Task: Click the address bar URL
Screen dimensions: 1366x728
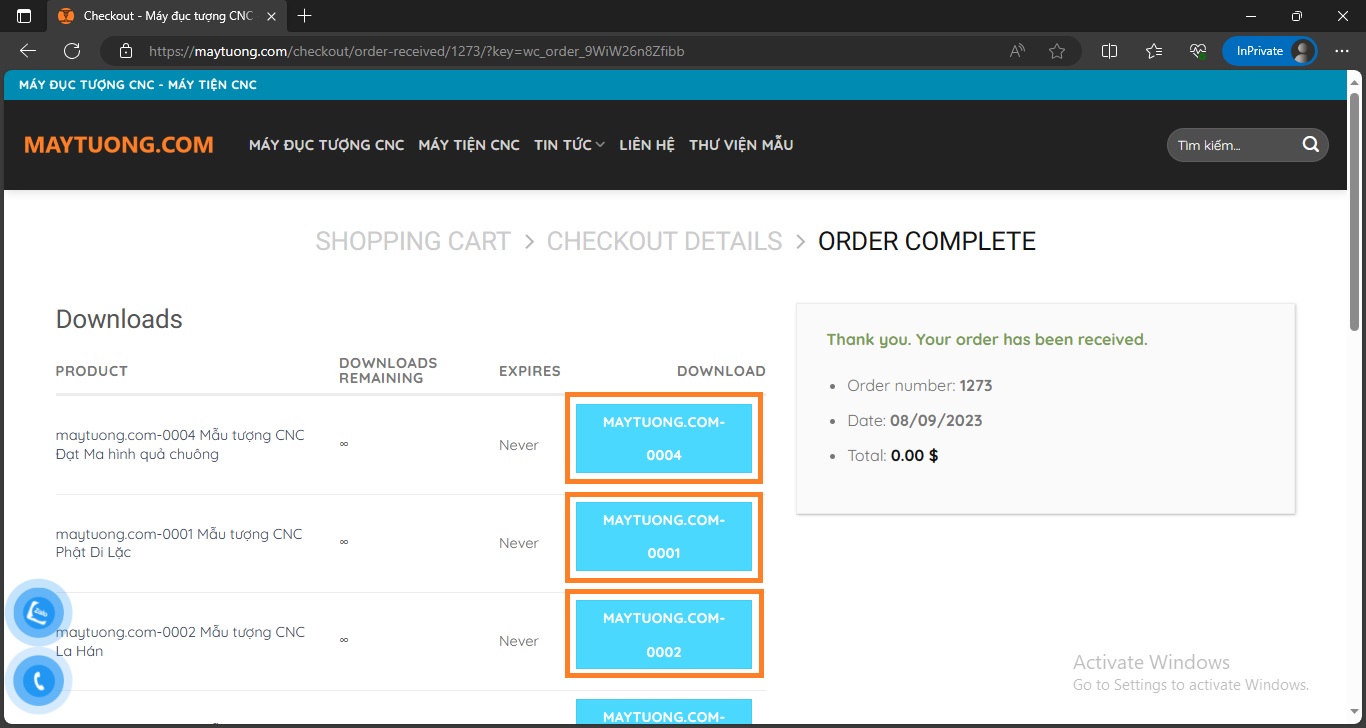Action: point(416,51)
